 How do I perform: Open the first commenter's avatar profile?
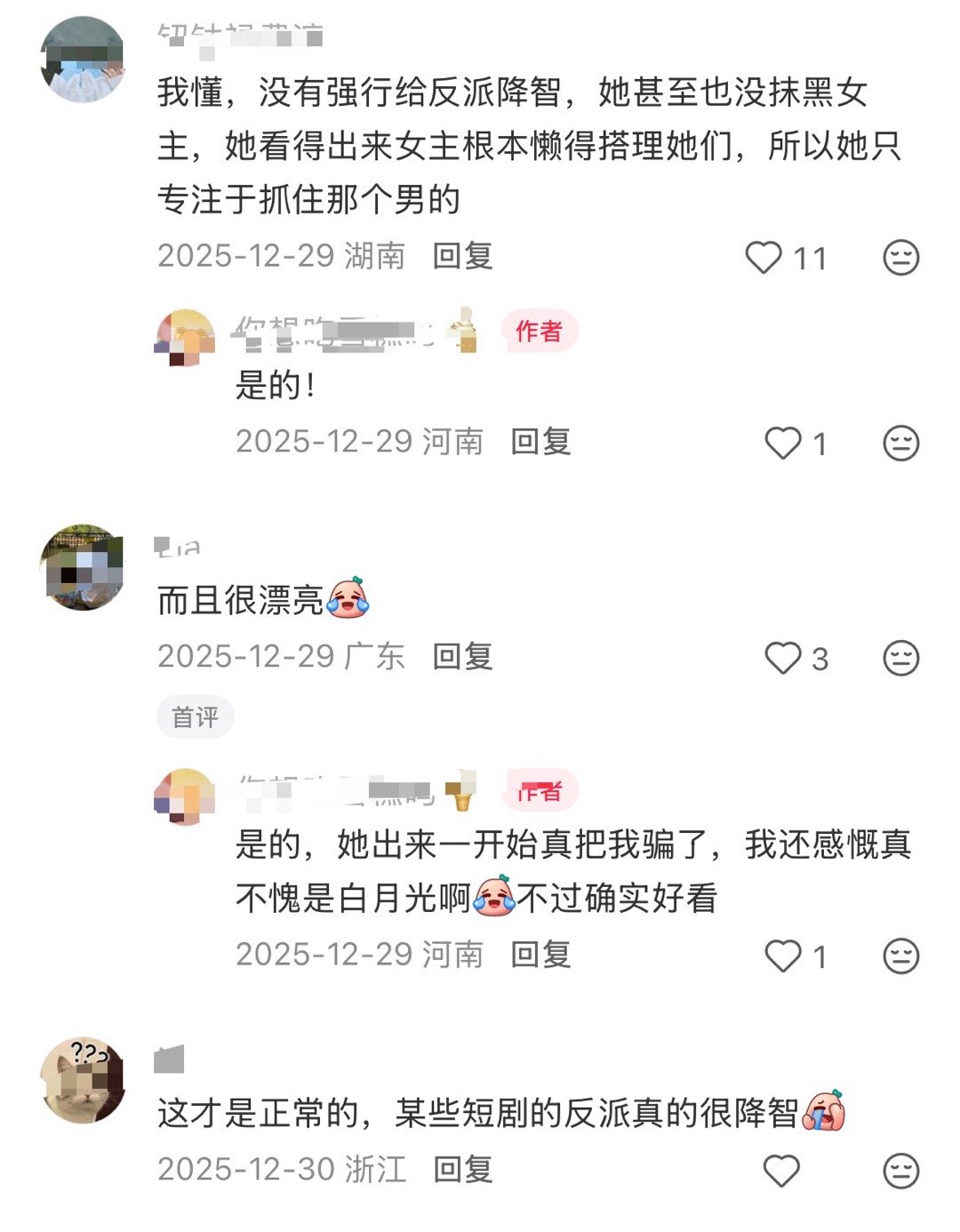coord(83,60)
